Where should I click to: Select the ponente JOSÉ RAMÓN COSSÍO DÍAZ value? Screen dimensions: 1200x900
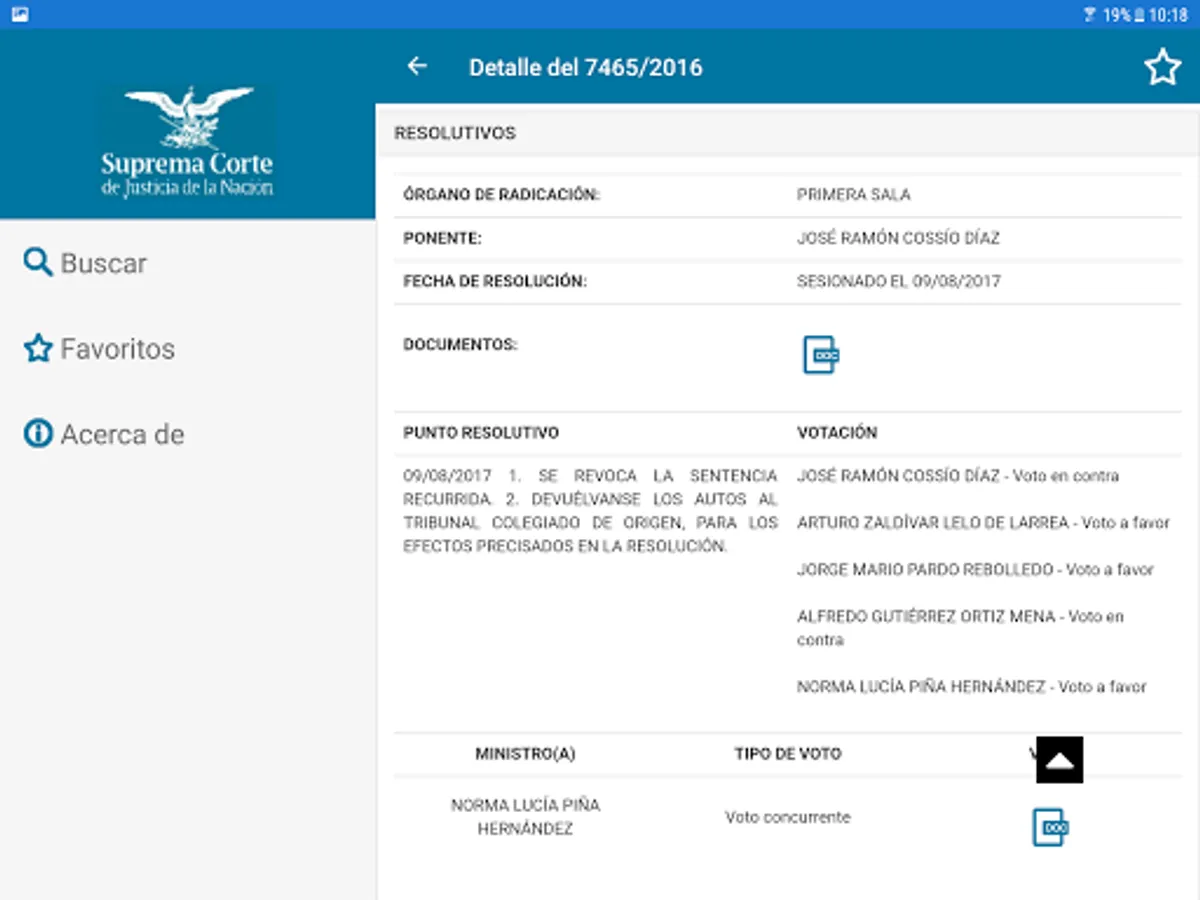898,238
